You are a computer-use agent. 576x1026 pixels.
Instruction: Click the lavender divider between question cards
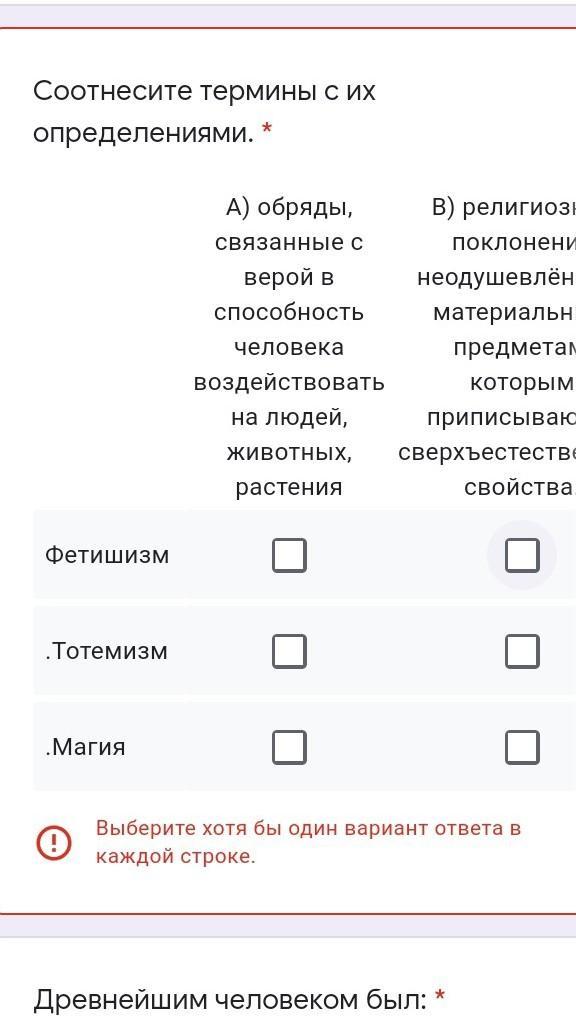pos(288,925)
